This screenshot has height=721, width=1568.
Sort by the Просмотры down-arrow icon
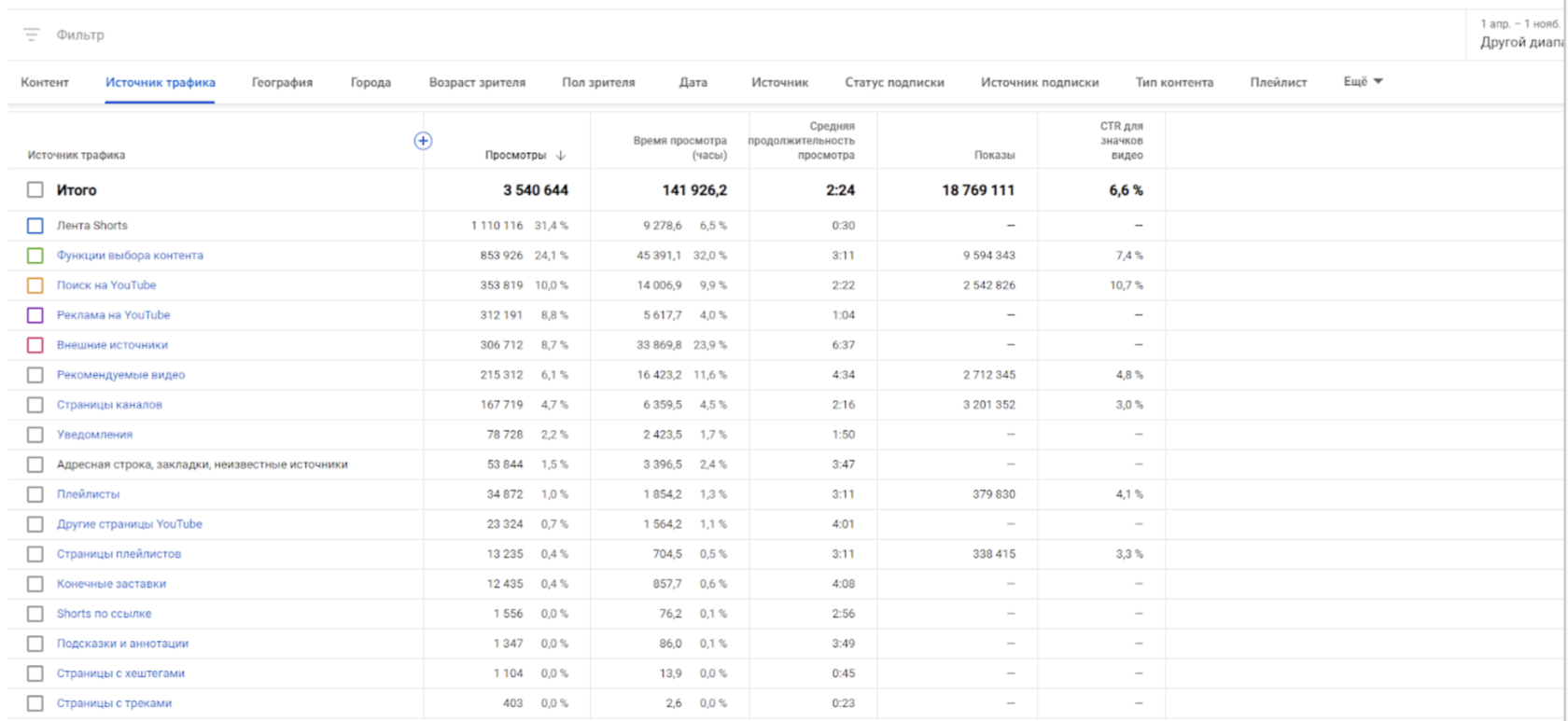point(561,156)
